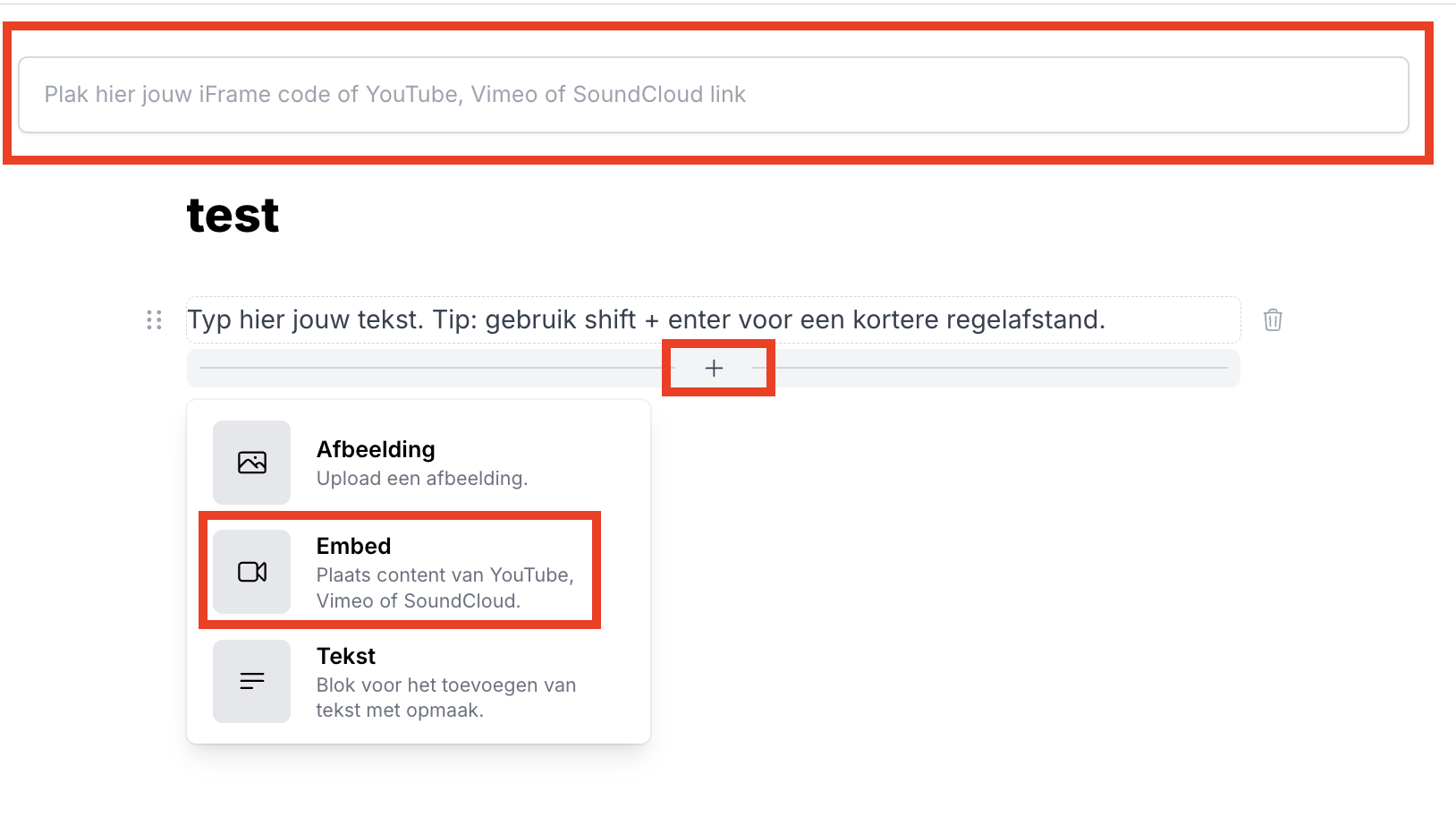Choose the Embed menu title

353,546
